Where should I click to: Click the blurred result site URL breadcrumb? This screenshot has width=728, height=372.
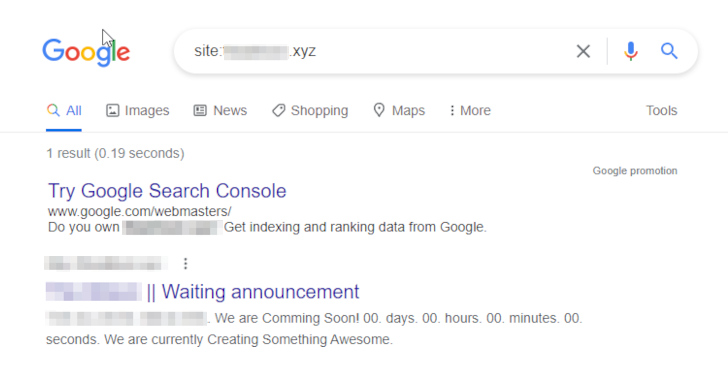tap(106, 263)
